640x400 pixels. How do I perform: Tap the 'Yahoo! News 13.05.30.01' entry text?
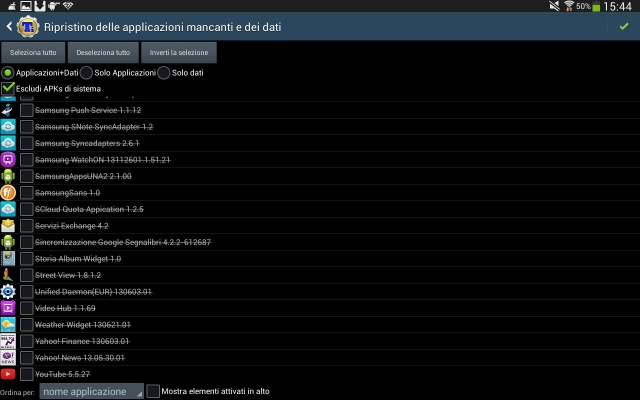point(80,358)
